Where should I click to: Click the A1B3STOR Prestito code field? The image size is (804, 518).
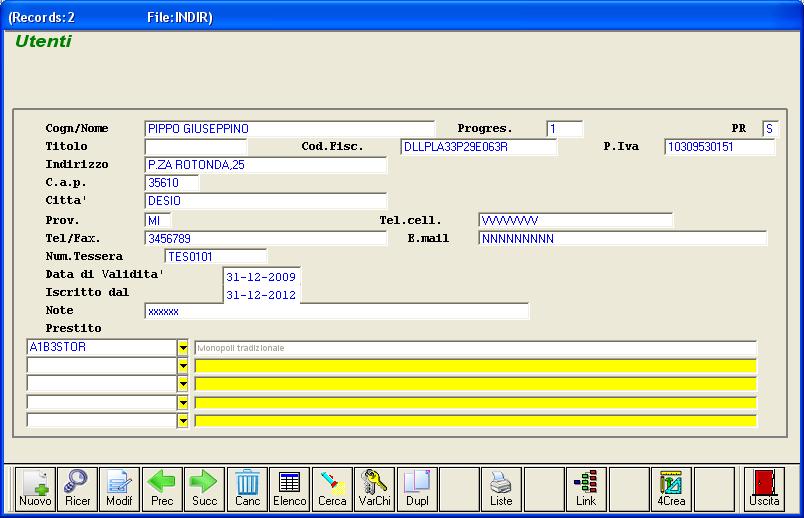[102, 348]
